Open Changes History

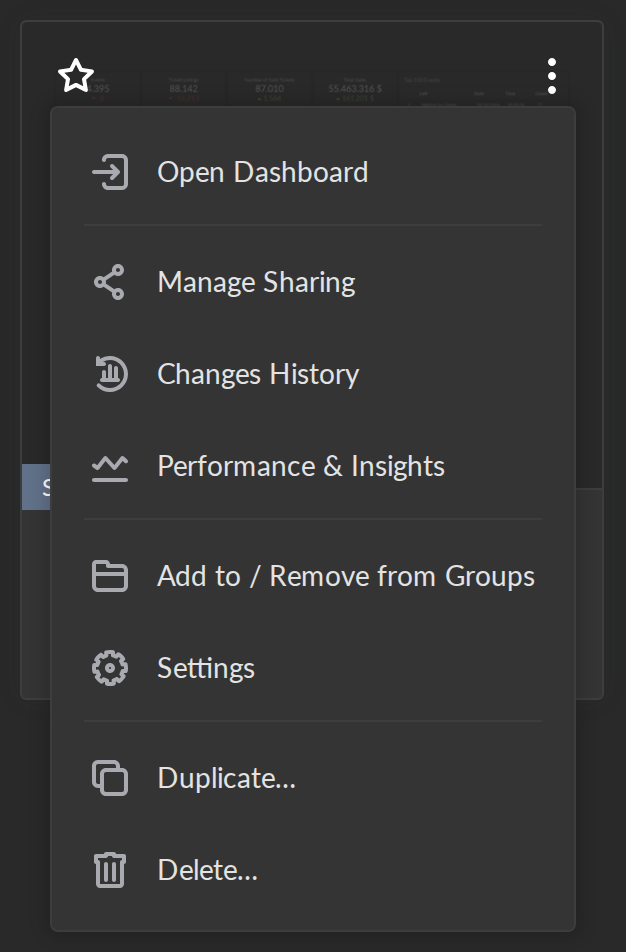313,374
